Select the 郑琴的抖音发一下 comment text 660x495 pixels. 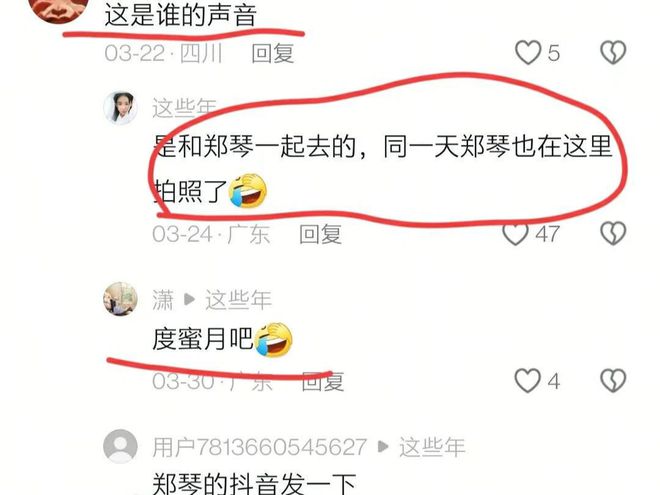click(254, 484)
